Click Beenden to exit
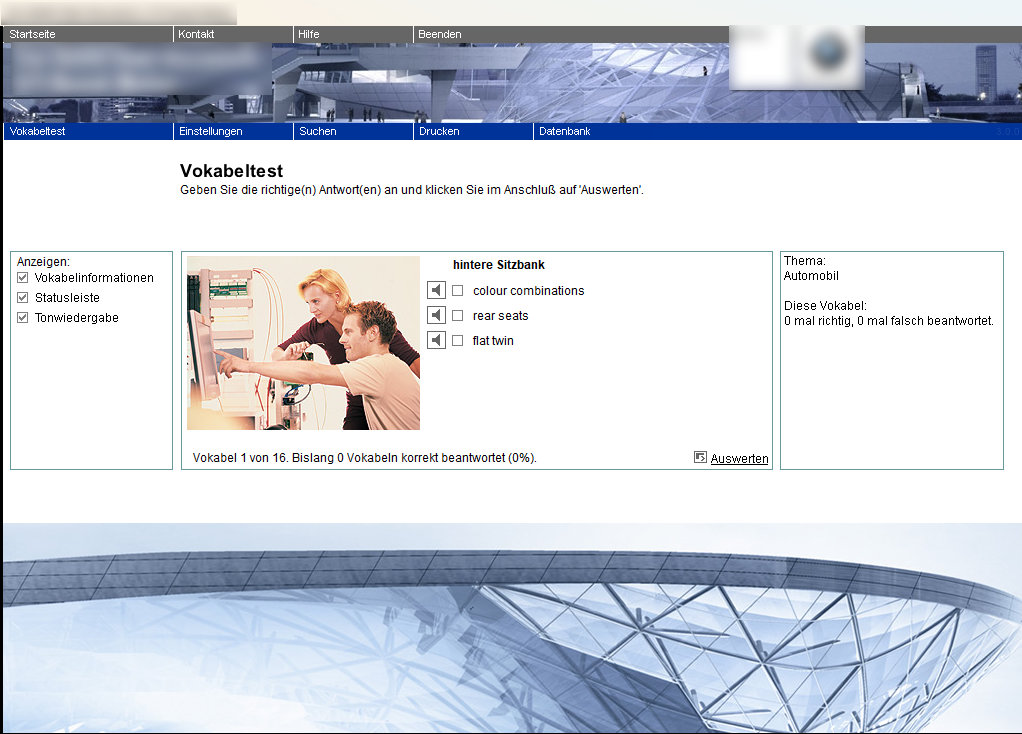1022x734 pixels. click(440, 34)
